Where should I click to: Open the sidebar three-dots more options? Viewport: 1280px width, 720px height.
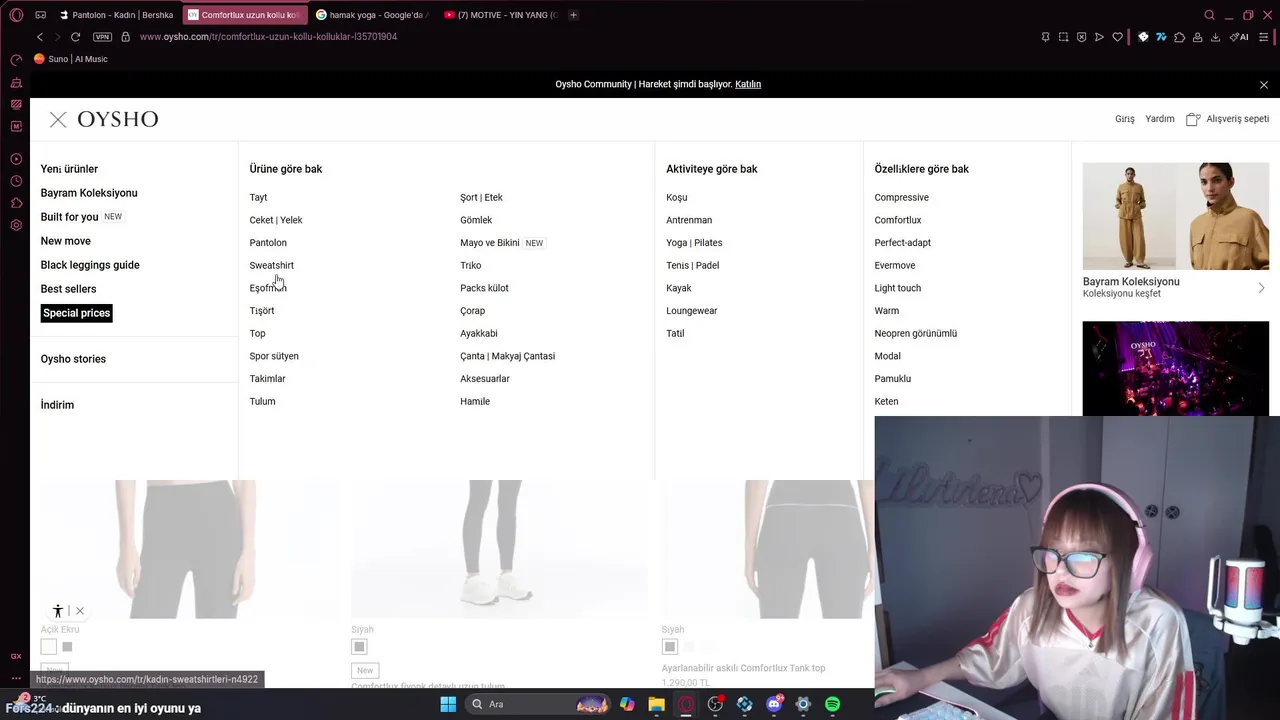[x=16, y=678]
